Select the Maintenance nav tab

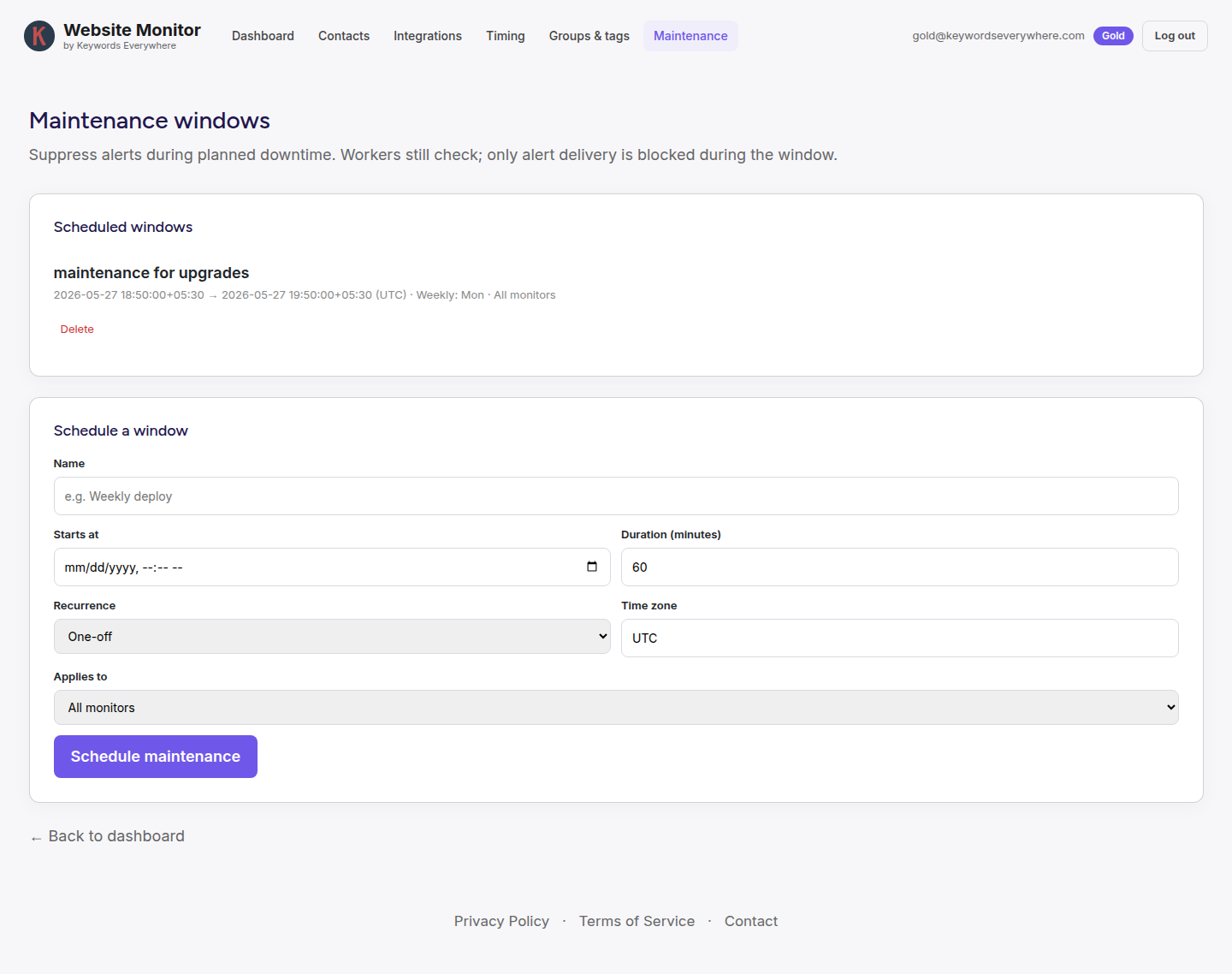point(690,36)
